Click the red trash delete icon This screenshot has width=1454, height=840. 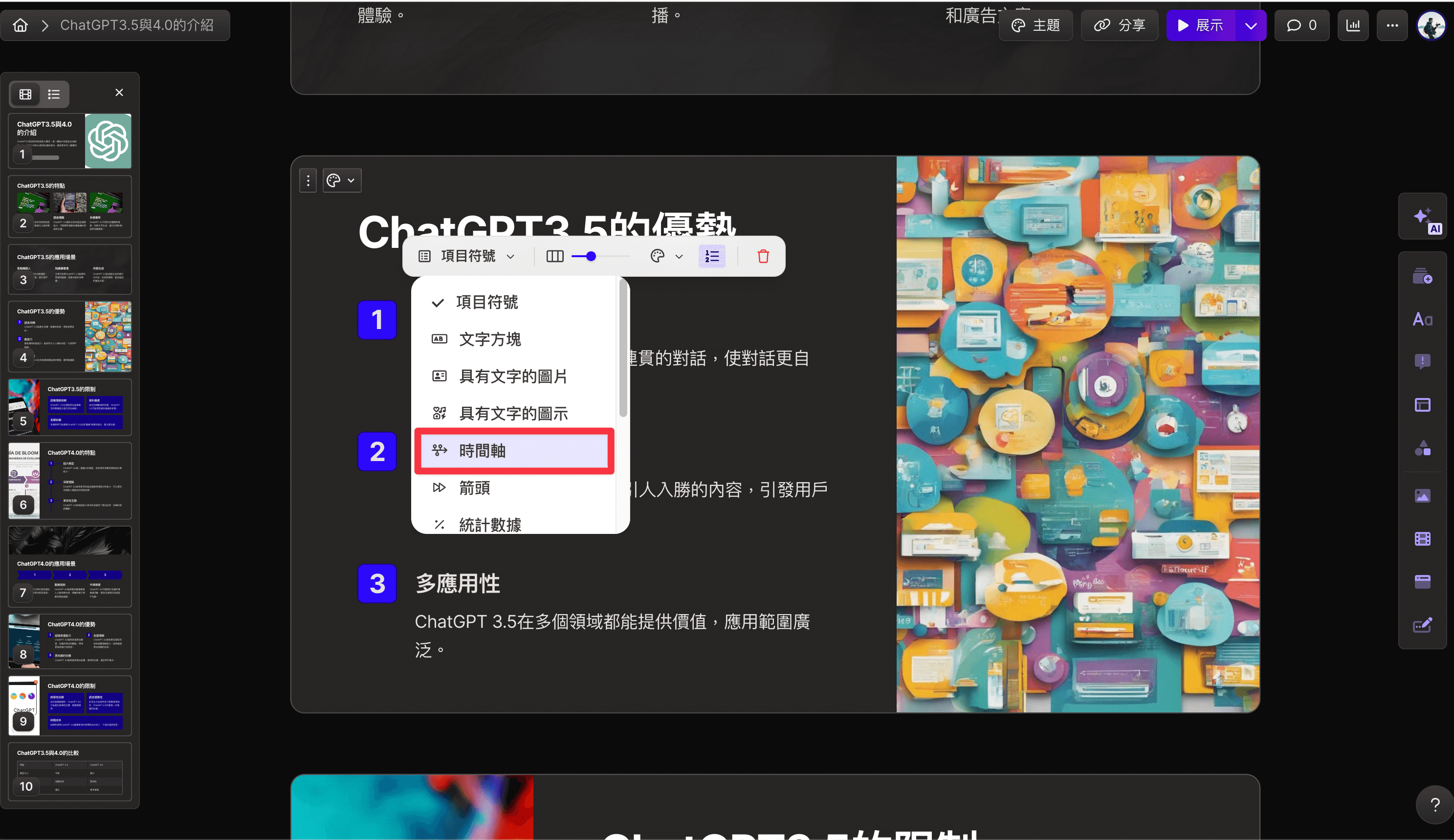click(x=763, y=256)
